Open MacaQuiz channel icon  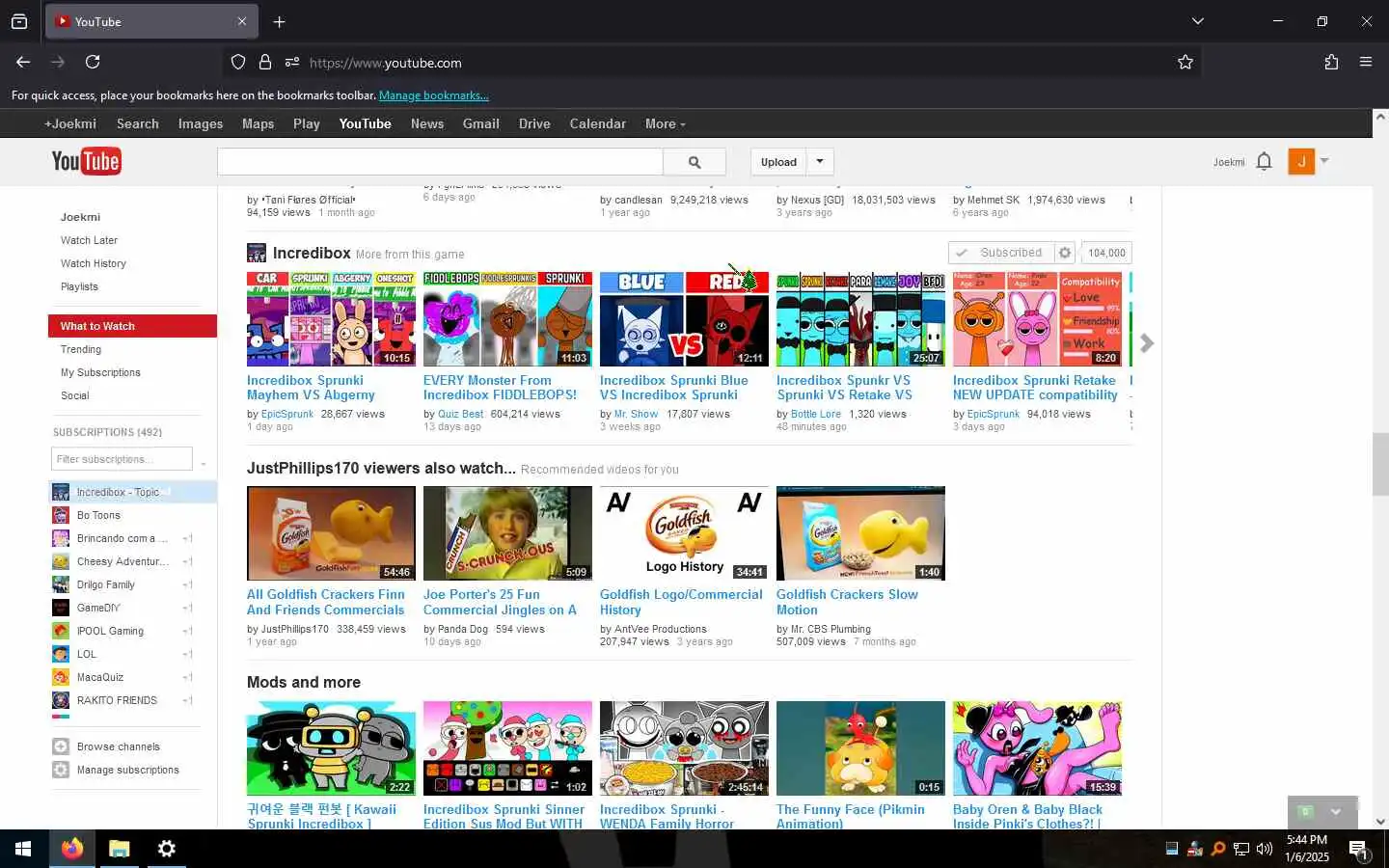[x=61, y=677]
